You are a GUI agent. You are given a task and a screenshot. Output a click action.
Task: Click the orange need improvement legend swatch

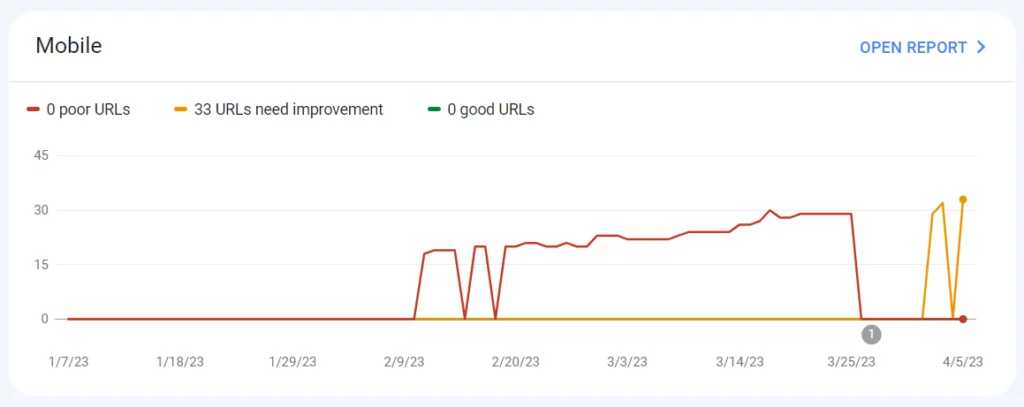pos(179,110)
